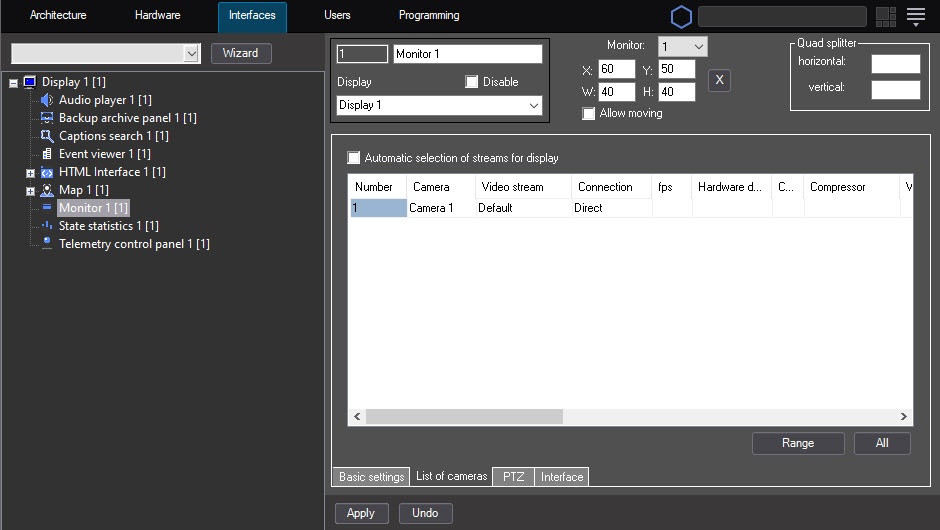This screenshot has width=940, height=530.
Task: Click the Audio player 1 speaker icon
Action: (46, 100)
